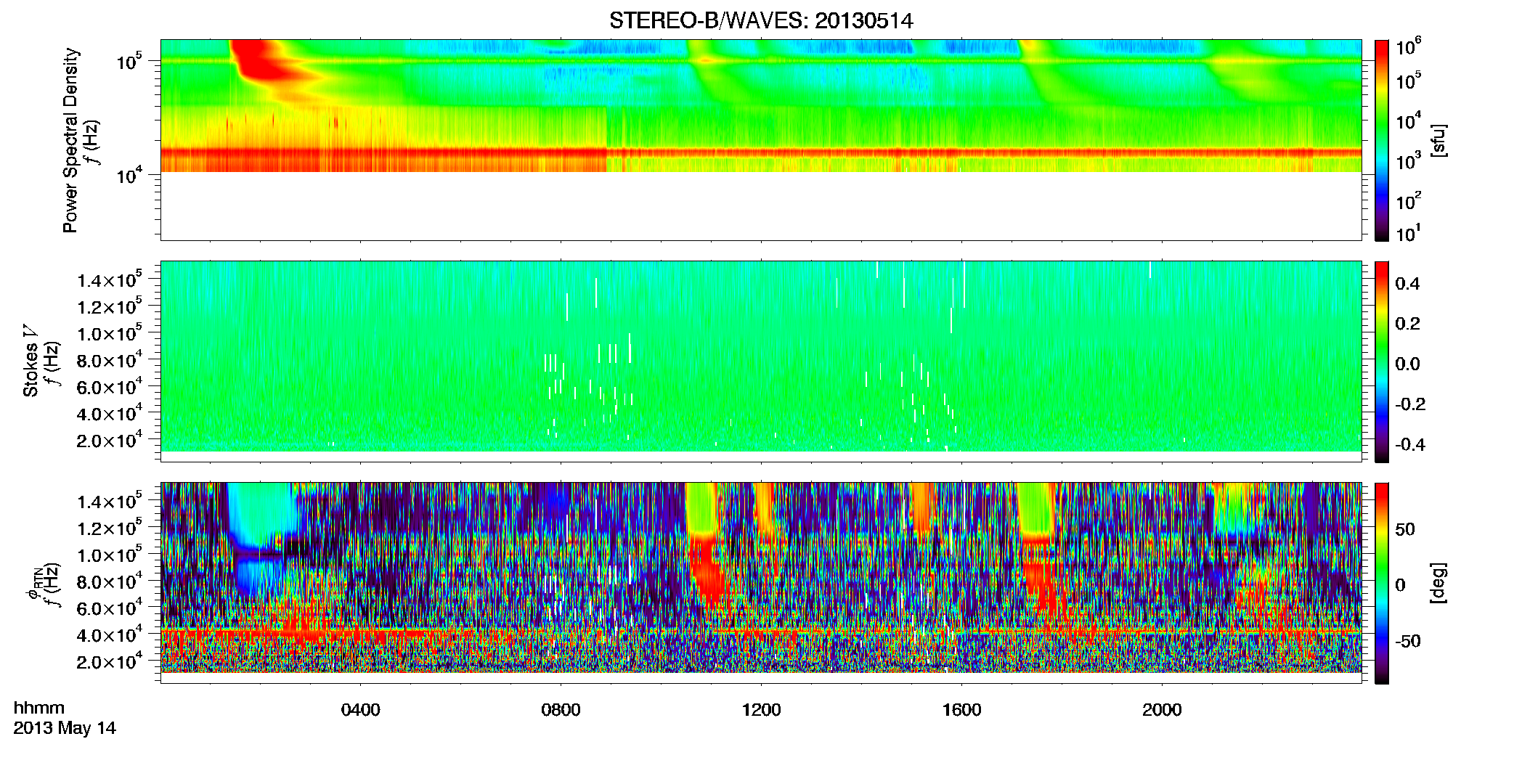Click the 0400 time tick label
This screenshot has height=784, width=1522.
click(x=361, y=710)
